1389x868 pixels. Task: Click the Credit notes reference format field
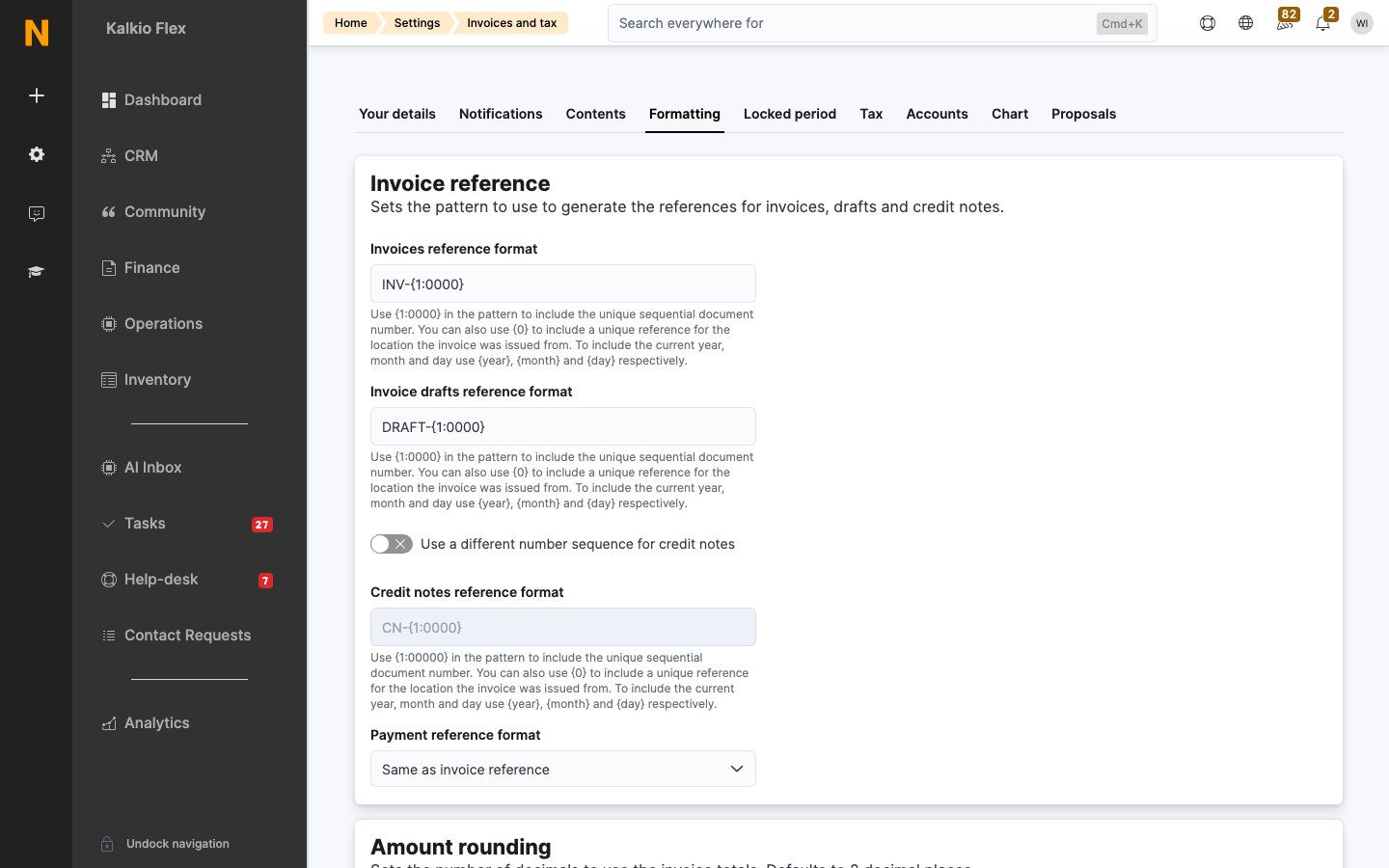pos(563,627)
